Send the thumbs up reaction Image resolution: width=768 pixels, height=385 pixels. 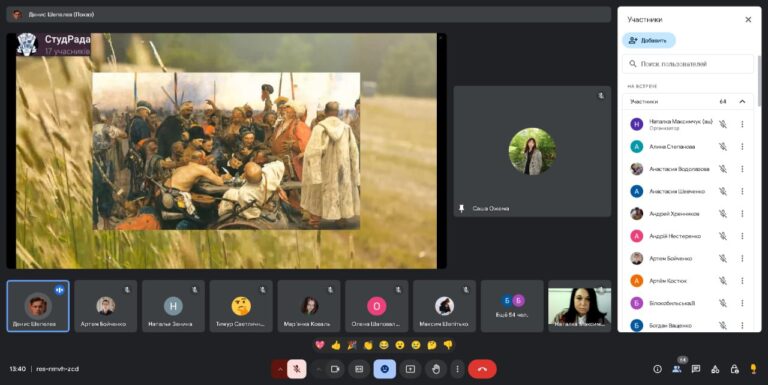click(336, 345)
